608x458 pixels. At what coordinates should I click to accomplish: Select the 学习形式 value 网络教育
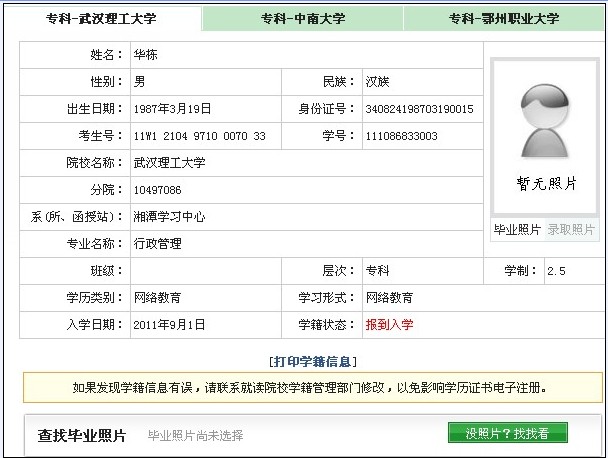[389, 298]
